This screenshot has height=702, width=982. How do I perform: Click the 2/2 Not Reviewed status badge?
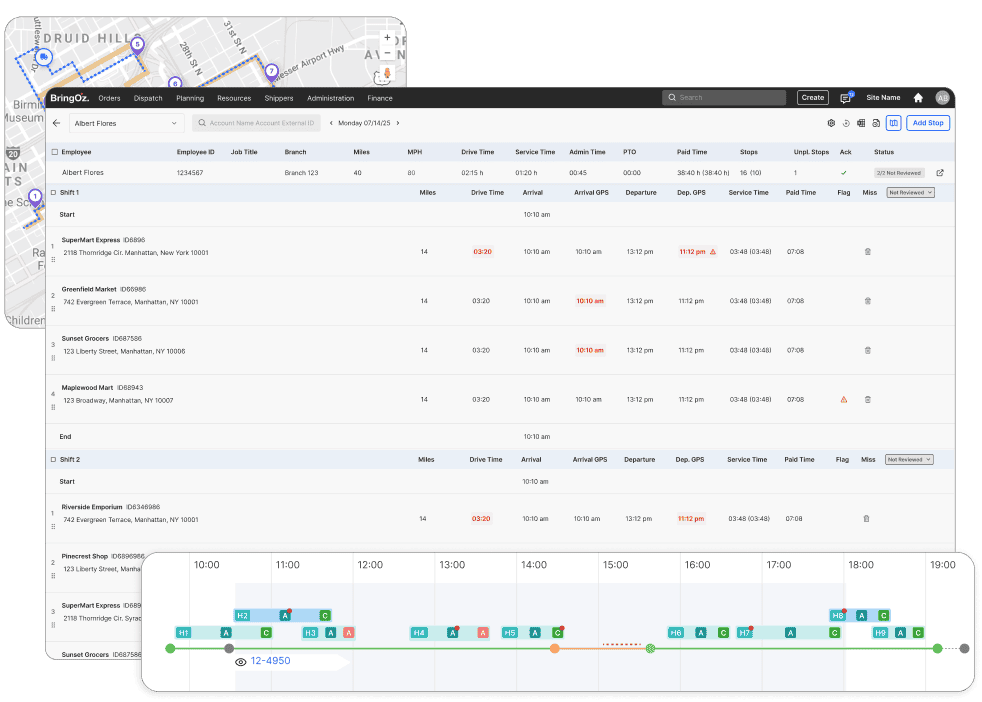pyautogui.click(x=899, y=173)
